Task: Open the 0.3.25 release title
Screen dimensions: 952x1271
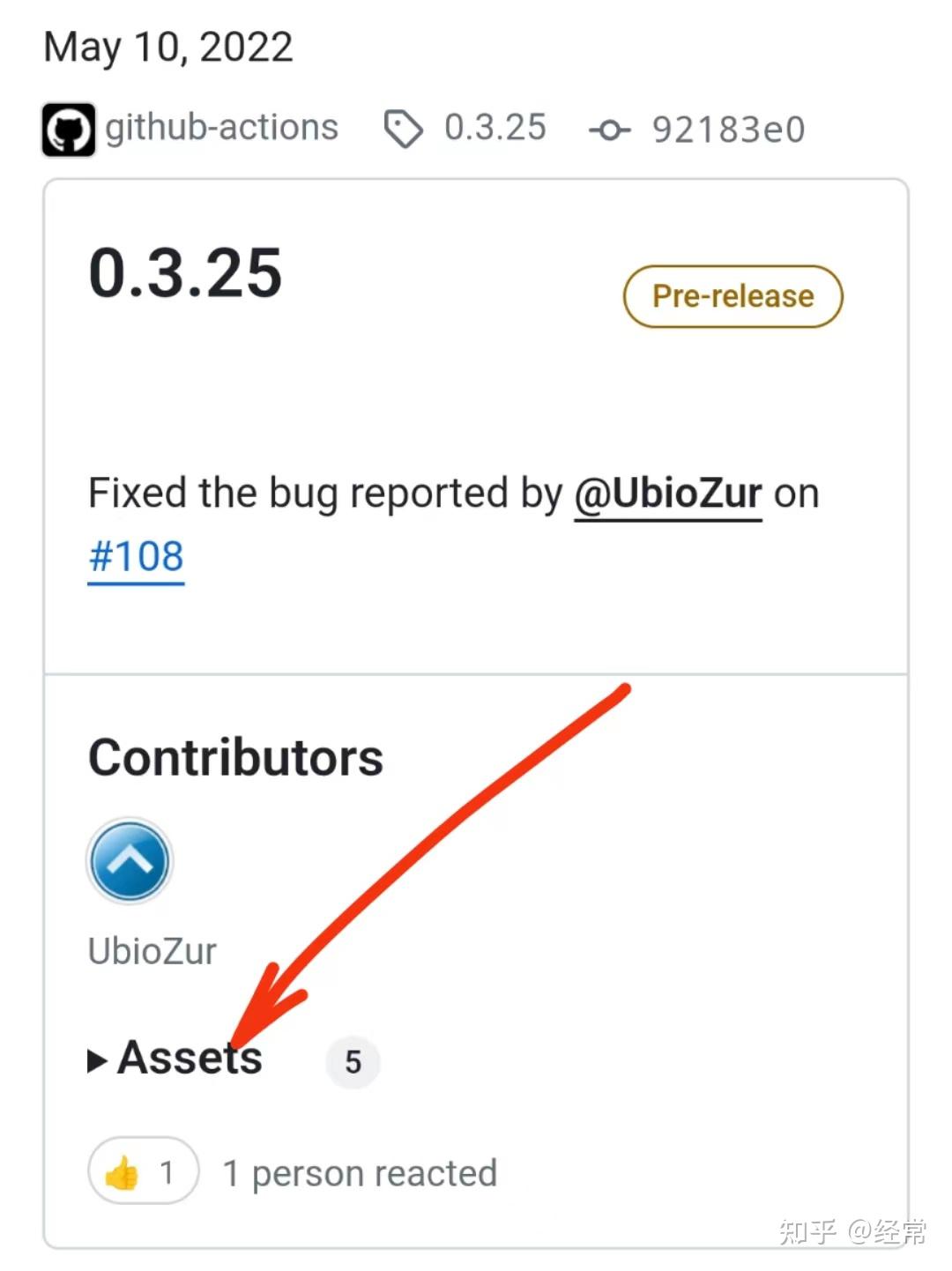Action: click(185, 273)
